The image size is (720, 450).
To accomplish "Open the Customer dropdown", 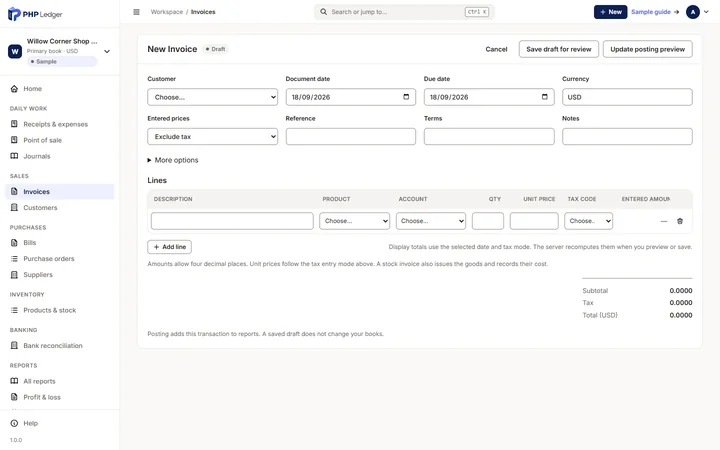I will [213, 97].
